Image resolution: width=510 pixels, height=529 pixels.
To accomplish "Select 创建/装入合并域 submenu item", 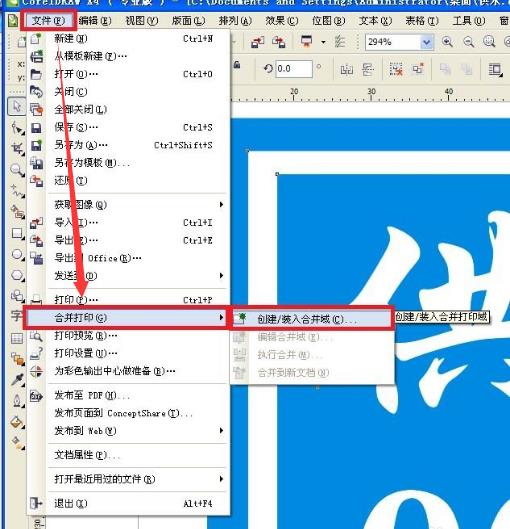I will pyautogui.click(x=312, y=318).
